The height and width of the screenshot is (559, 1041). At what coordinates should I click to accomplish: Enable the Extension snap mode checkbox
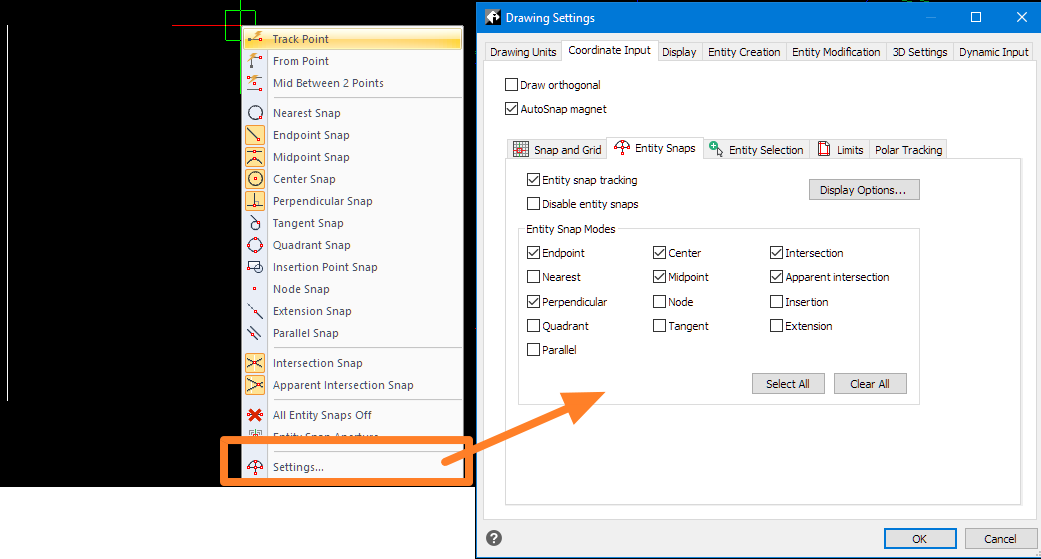click(776, 325)
